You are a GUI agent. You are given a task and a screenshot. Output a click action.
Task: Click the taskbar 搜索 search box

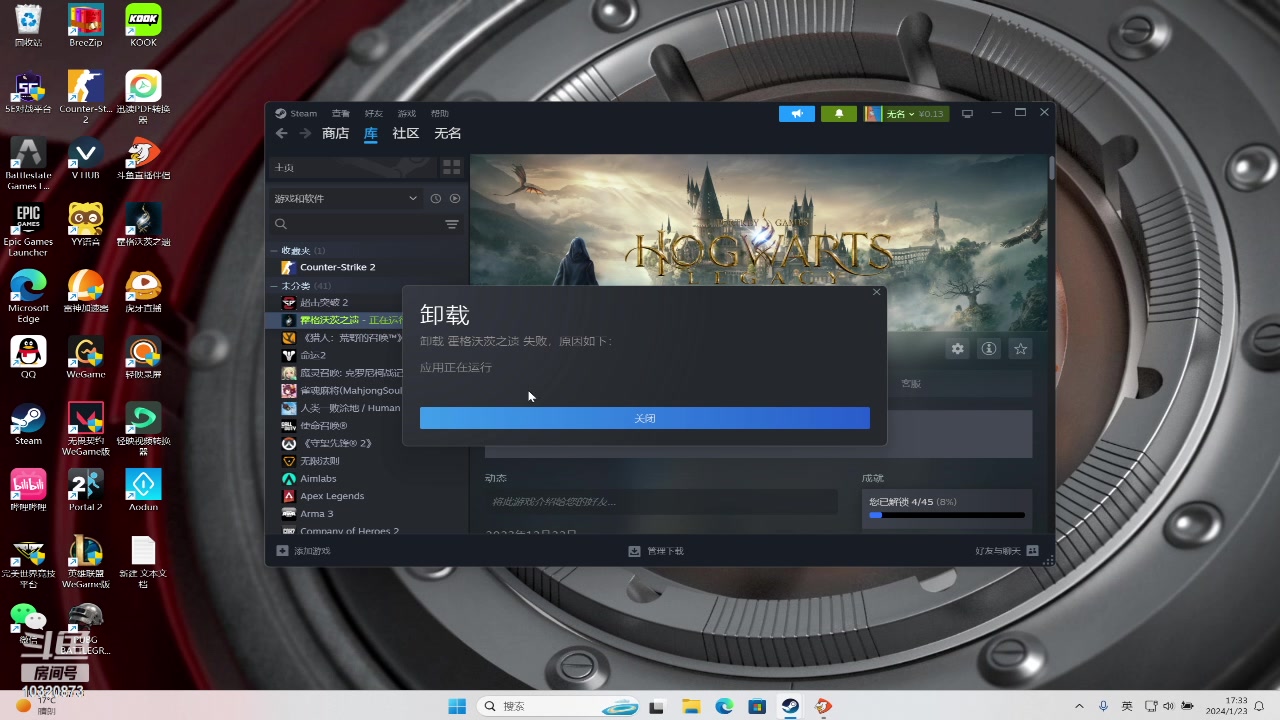point(560,706)
